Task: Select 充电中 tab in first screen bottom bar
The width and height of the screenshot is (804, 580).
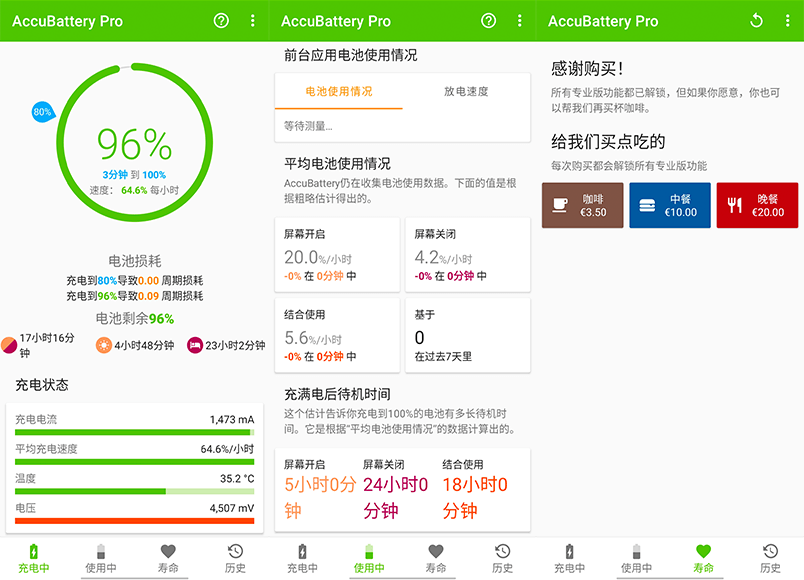Action: coord(34,558)
